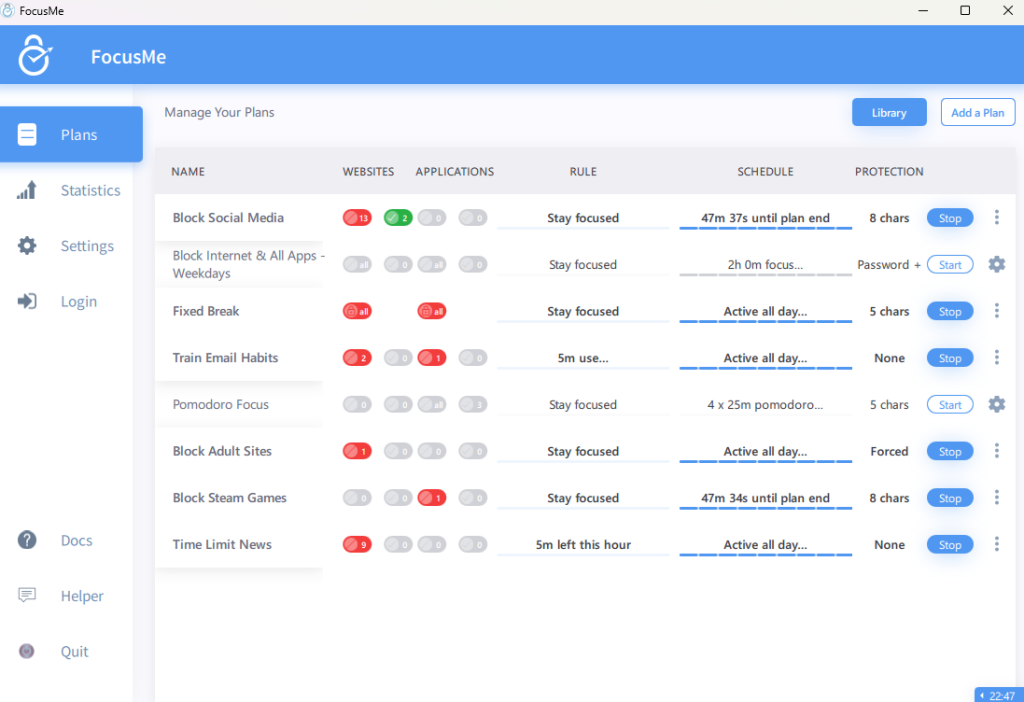Stop the Block Steam Games plan
This screenshot has width=1024, height=702.
[950, 498]
